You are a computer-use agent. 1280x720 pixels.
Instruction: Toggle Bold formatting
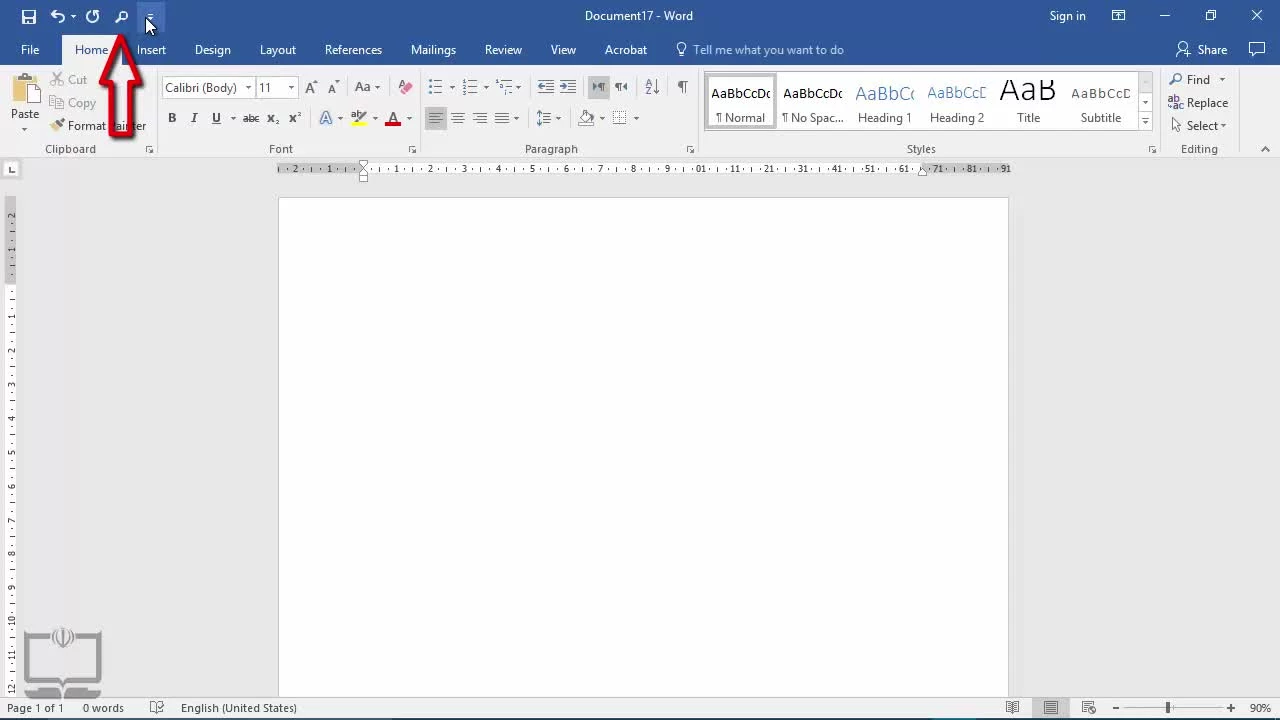(x=172, y=118)
